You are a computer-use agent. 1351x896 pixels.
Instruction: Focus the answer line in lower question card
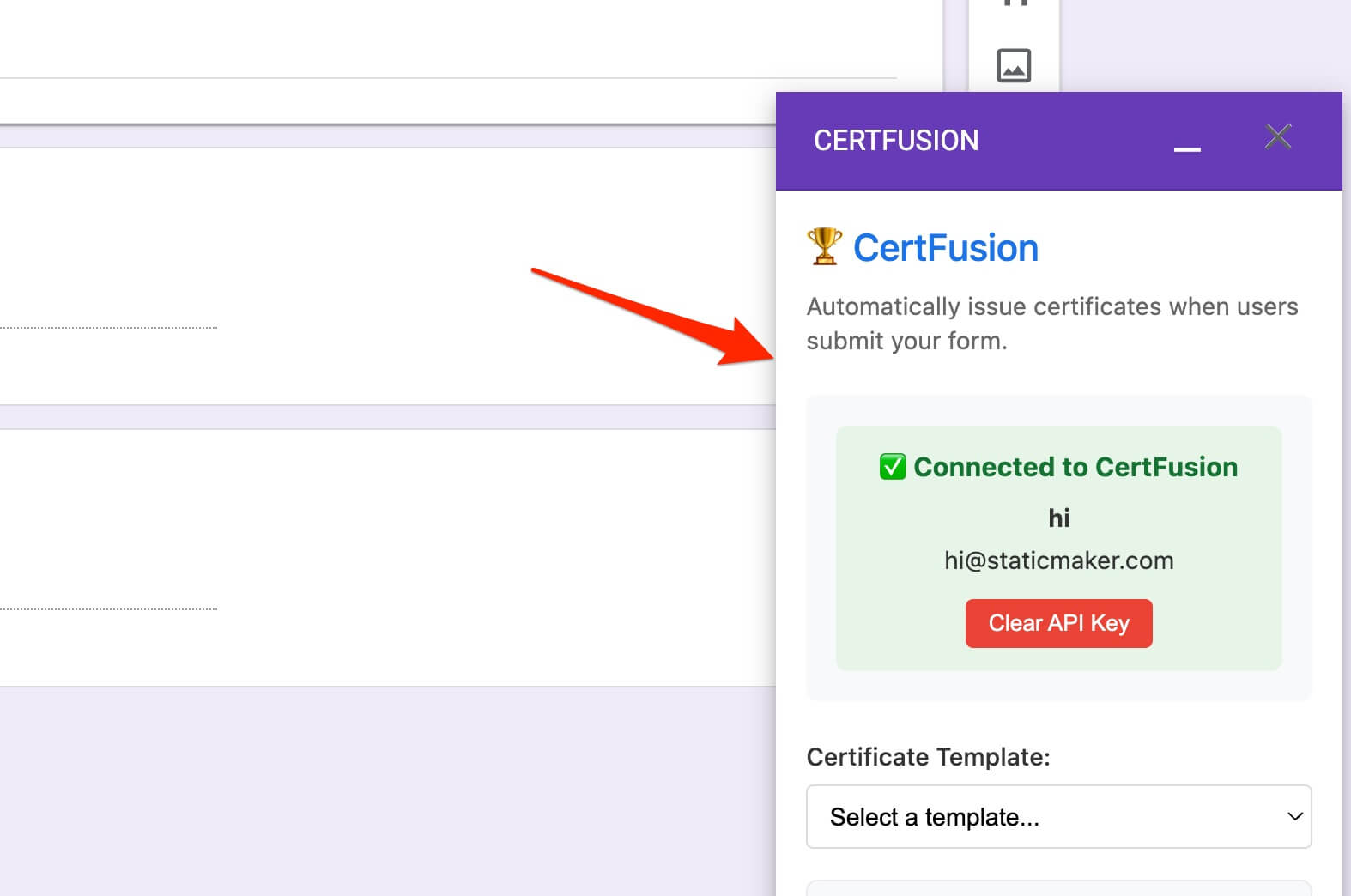108,608
